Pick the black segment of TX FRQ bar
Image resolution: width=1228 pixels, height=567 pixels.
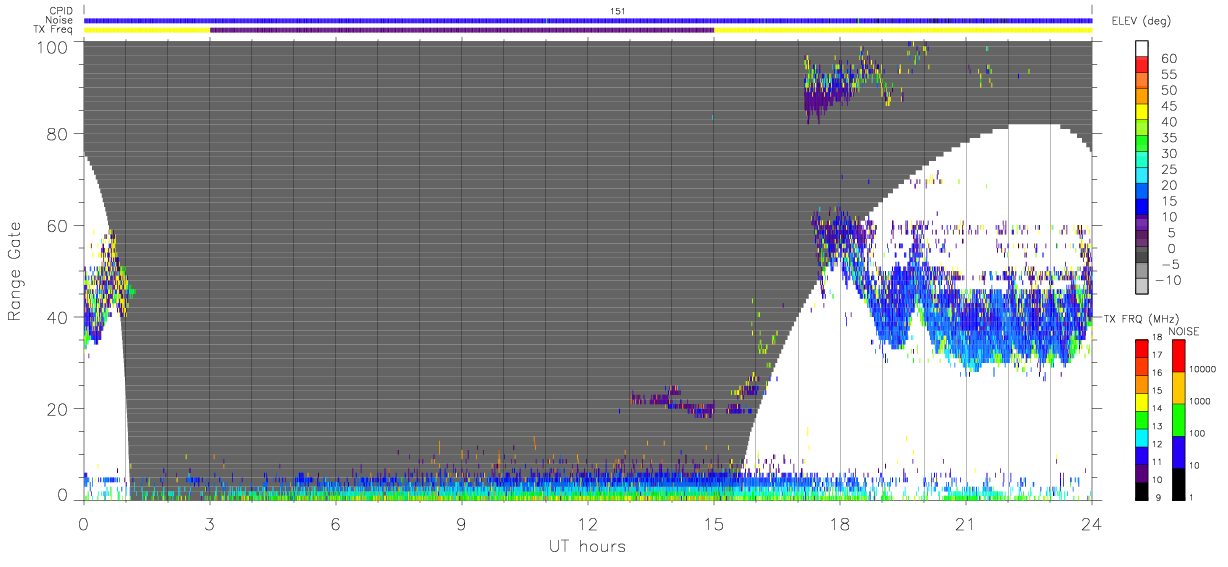(x=1140, y=490)
